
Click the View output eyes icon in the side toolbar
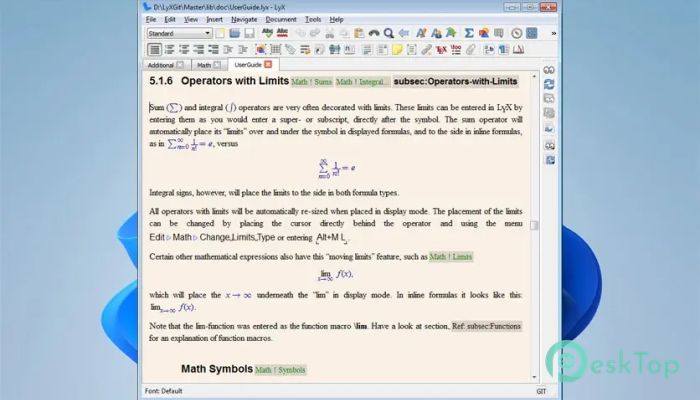(549, 70)
